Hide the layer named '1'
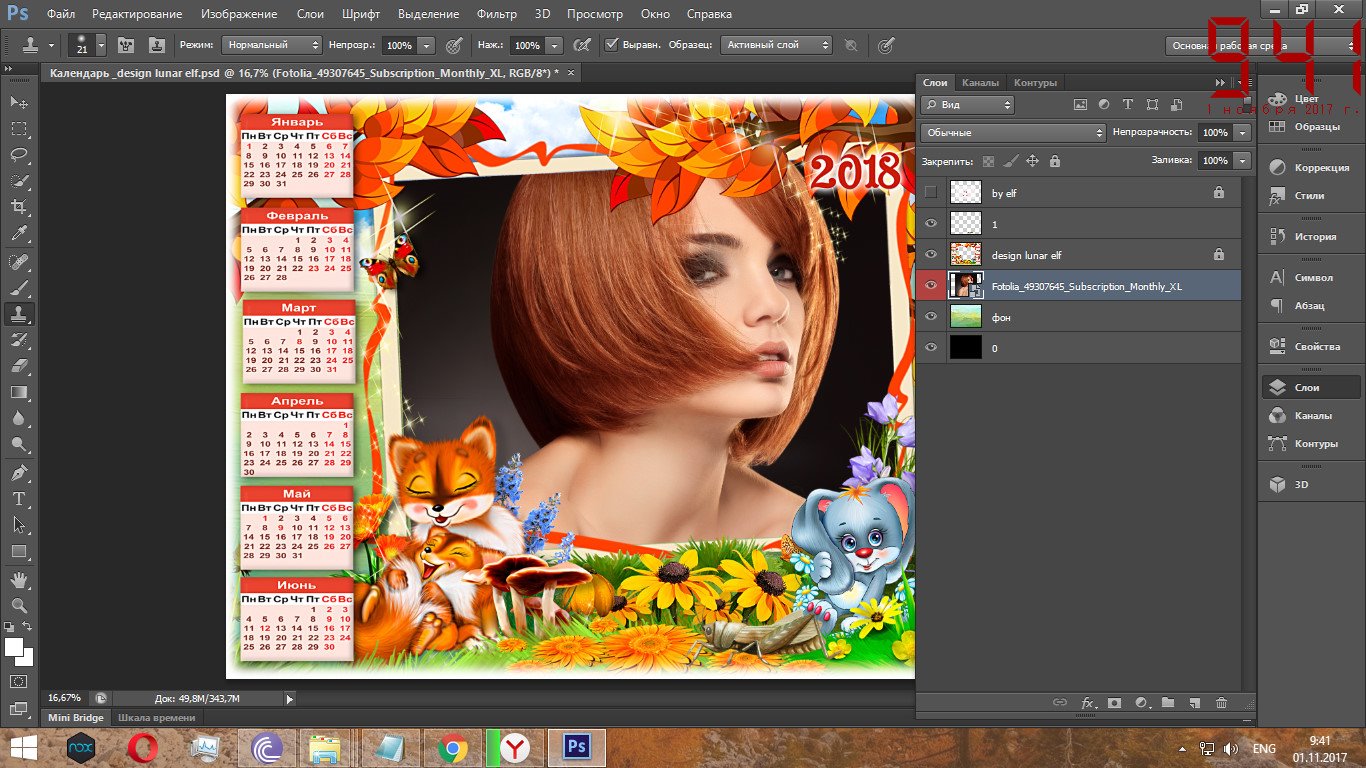1366x768 pixels. coord(932,224)
